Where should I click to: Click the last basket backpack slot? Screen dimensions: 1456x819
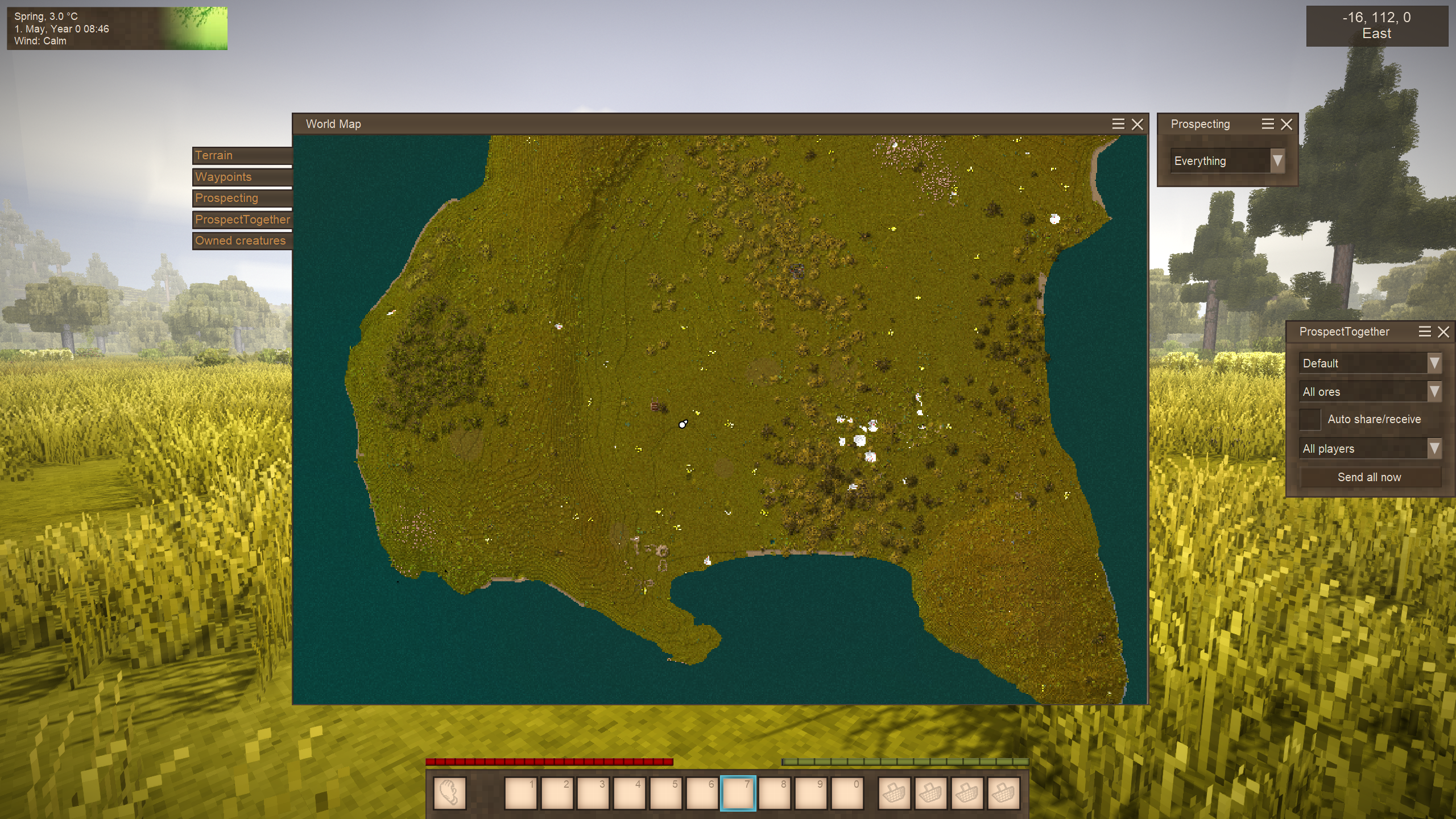pos(1003,793)
